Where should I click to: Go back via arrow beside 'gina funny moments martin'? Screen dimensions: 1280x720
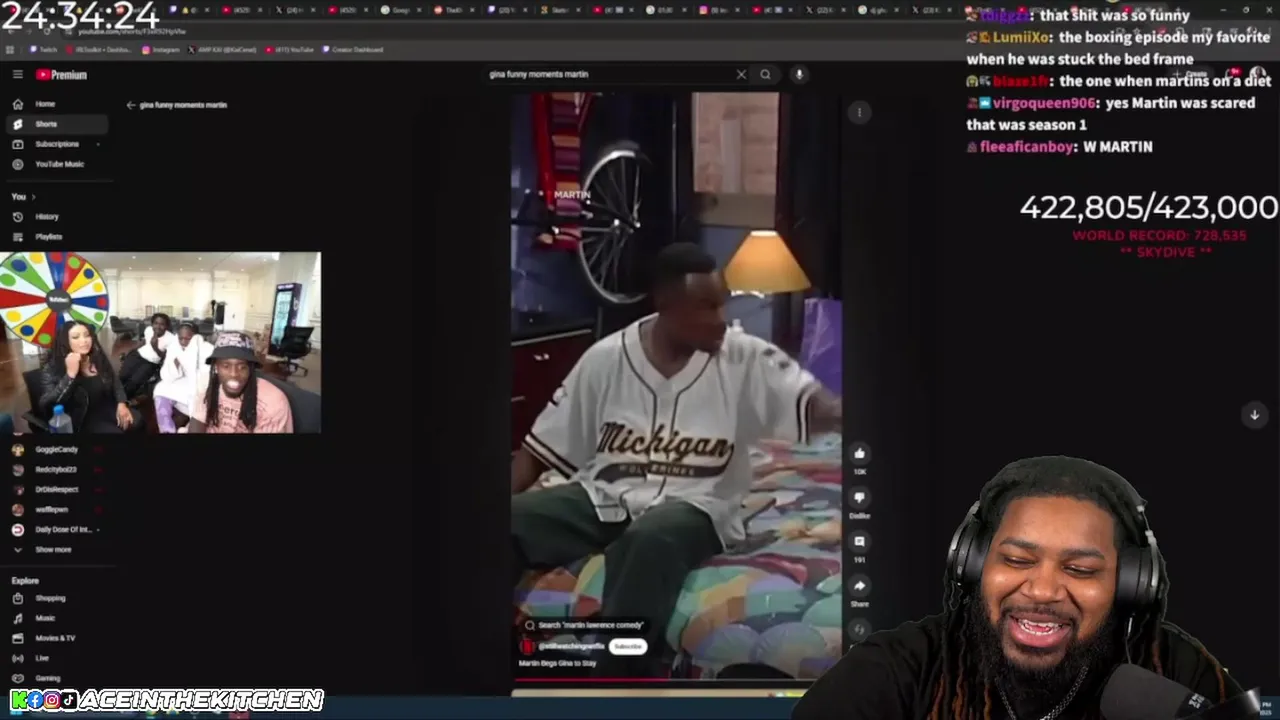coord(131,105)
